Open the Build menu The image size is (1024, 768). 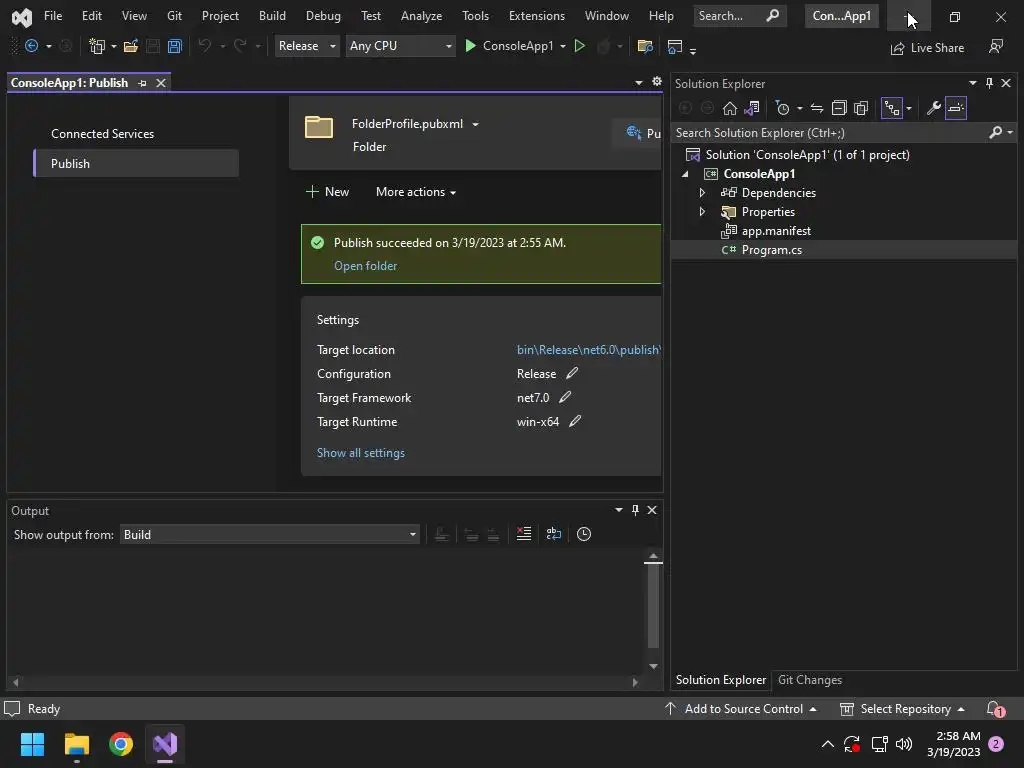tap(272, 16)
